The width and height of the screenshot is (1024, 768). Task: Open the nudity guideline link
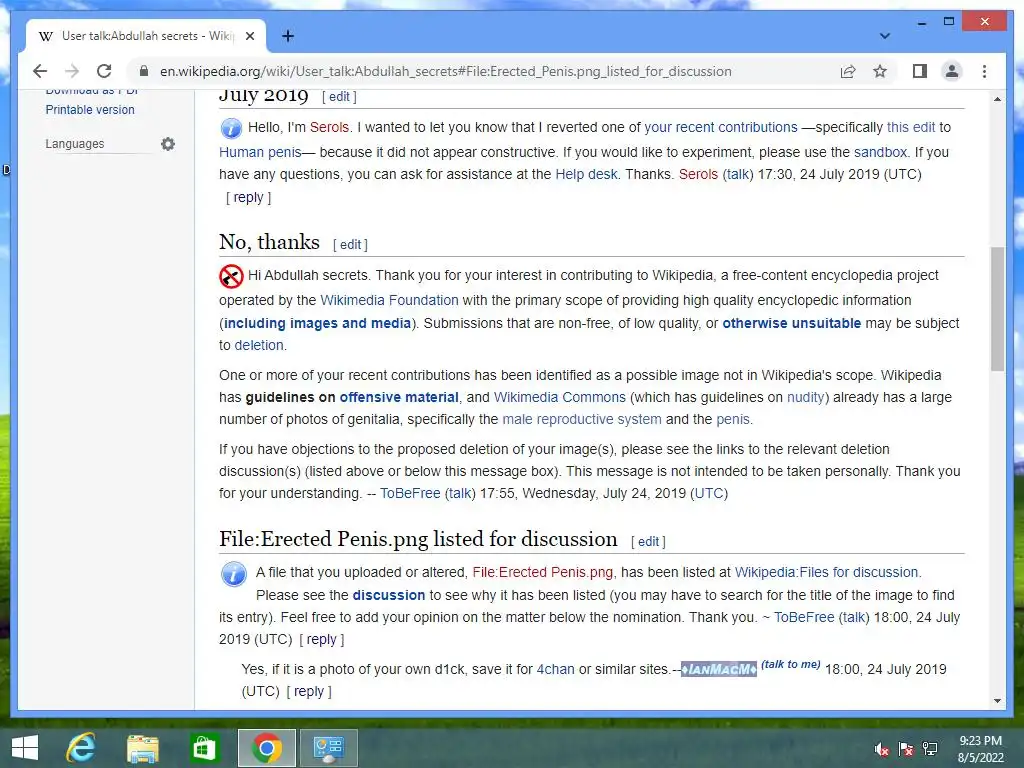pyautogui.click(x=806, y=397)
